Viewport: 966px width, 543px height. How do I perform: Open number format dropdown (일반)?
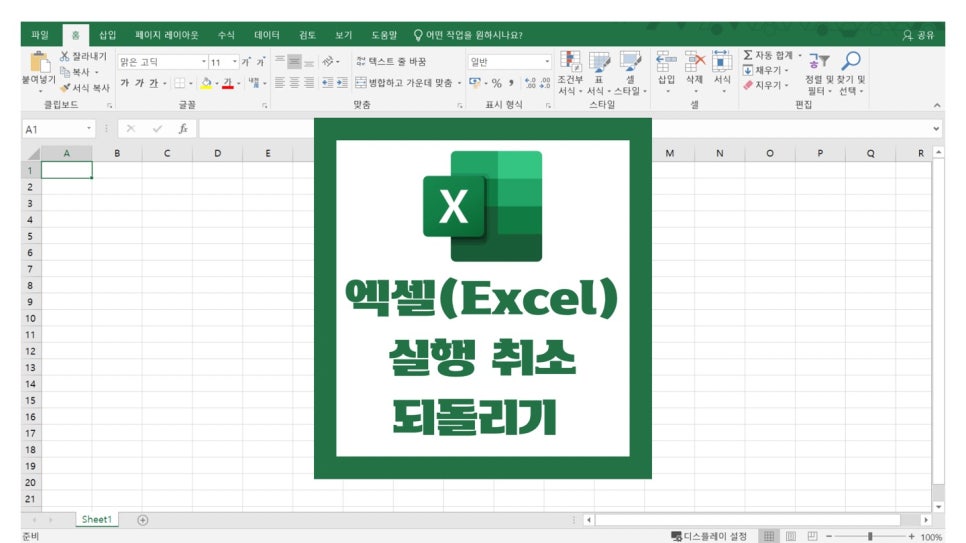click(546, 62)
